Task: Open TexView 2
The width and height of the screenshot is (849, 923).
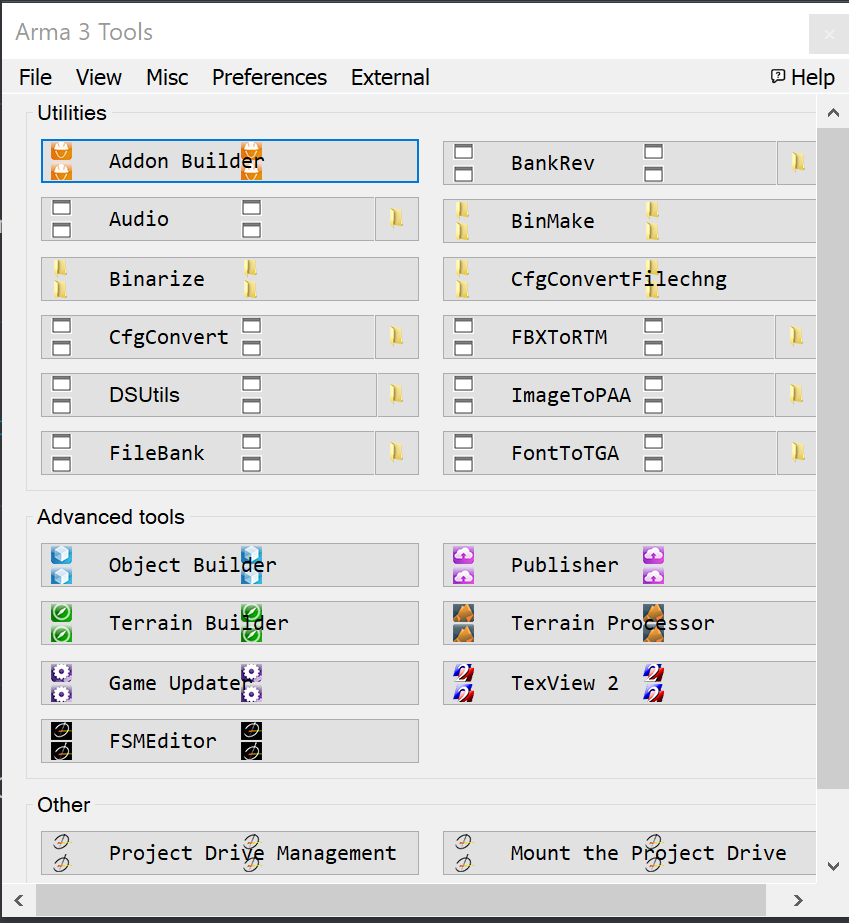Action: [629, 683]
